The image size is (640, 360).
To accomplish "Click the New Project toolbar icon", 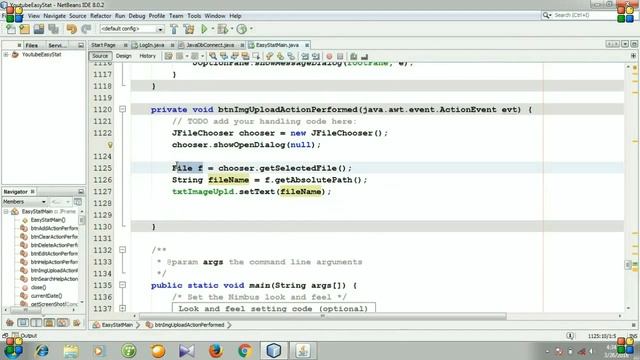I will (24, 29).
